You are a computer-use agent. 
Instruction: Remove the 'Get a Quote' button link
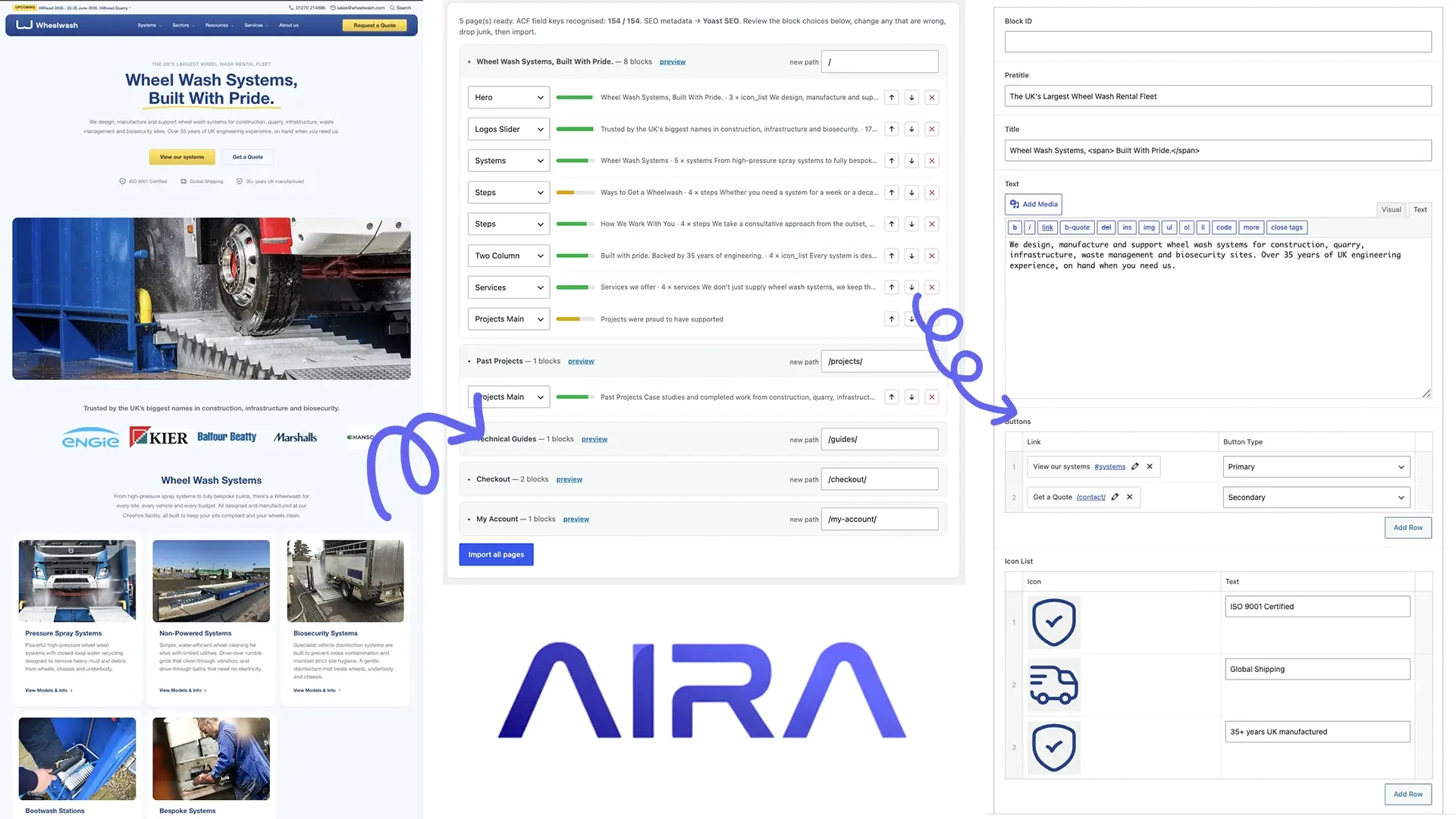tap(1130, 497)
